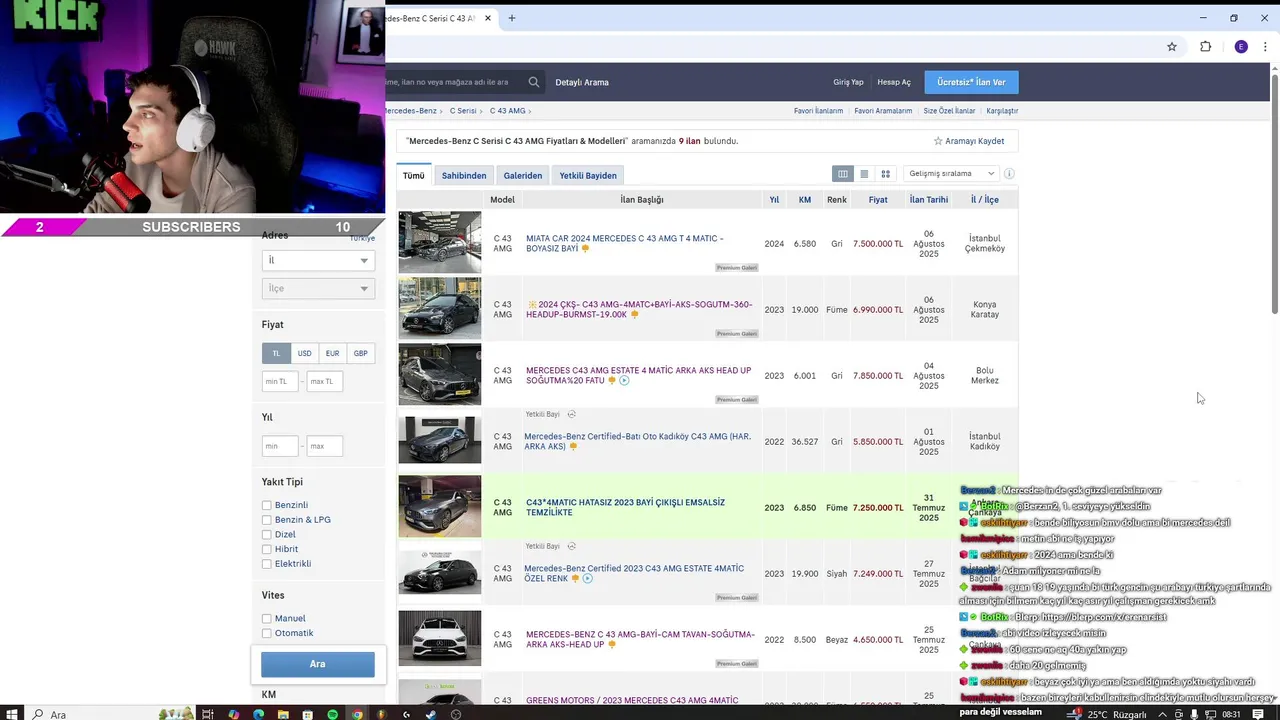This screenshot has width=1280, height=720.
Task: Switch to the Sahibinden tab
Action: click(464, 175)
